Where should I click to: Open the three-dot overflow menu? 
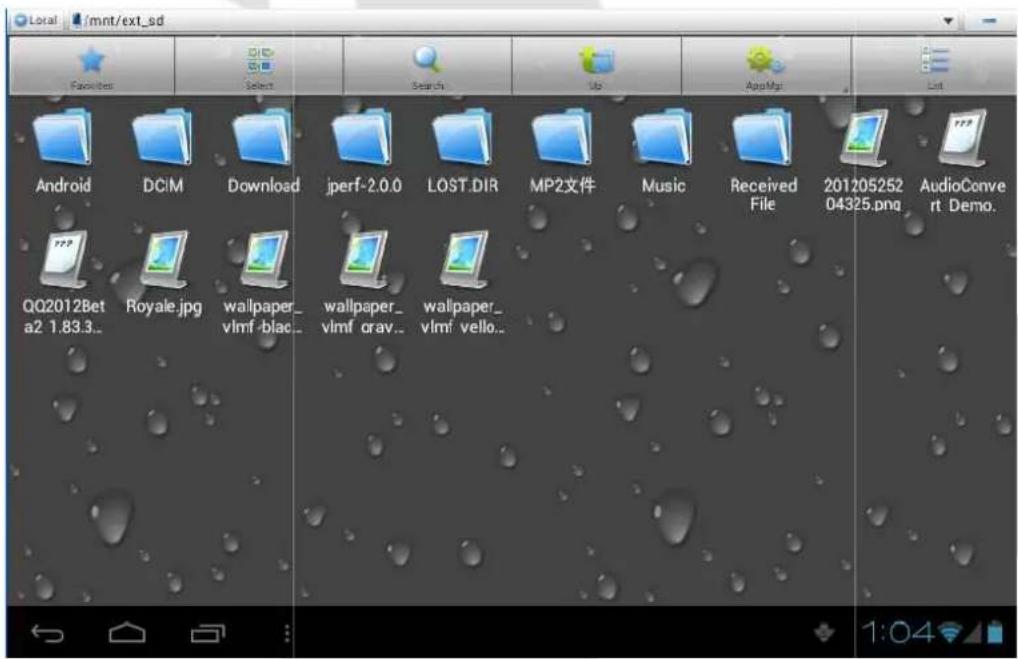click(x=287, y=633)
